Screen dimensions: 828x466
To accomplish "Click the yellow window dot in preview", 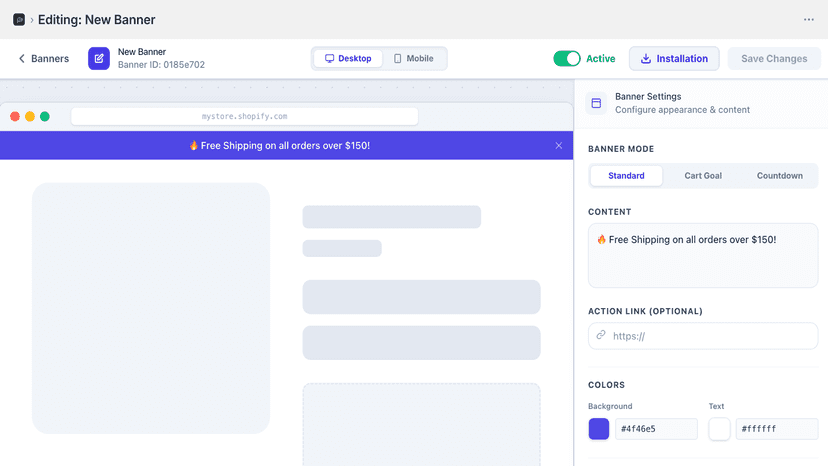I will coord(30,116).
